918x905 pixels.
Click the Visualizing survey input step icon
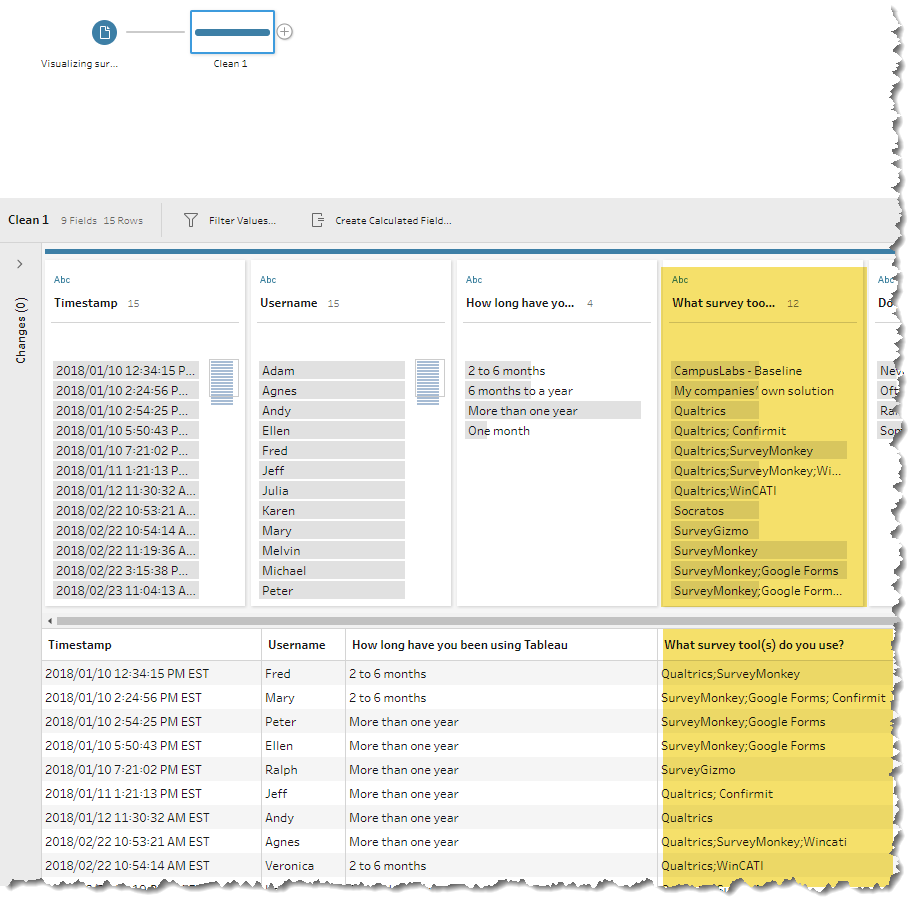(104, 32)
